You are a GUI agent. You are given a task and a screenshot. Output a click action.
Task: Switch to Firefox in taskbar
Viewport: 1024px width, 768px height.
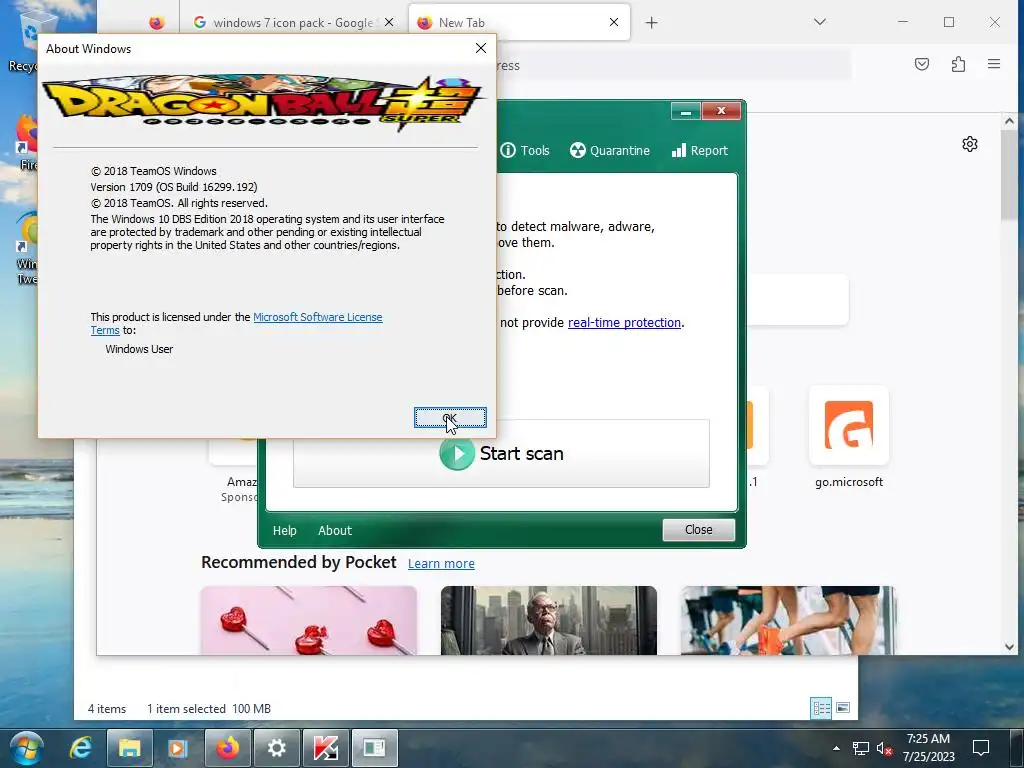coord(227,748)
